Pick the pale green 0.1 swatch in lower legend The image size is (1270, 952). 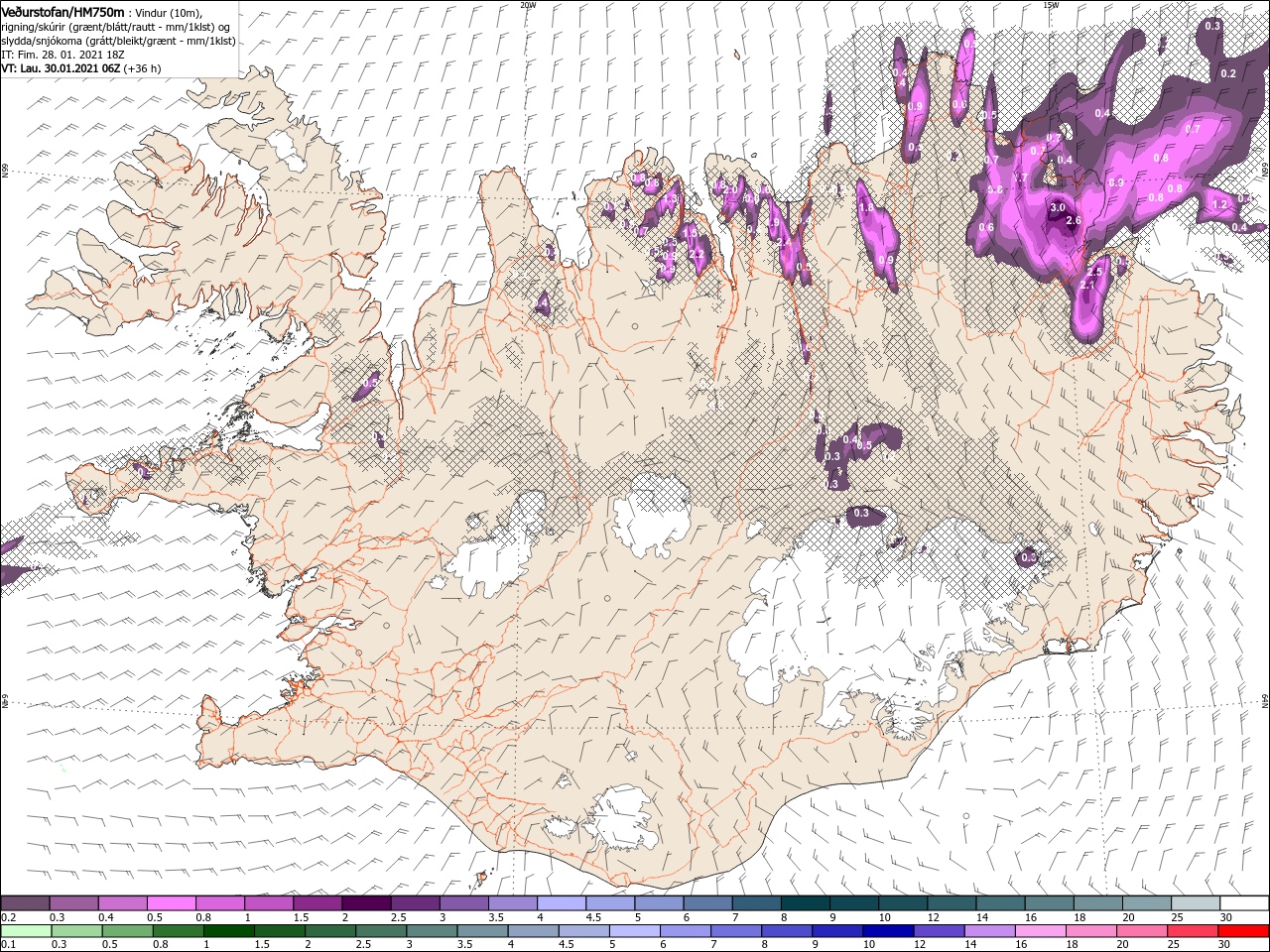pos(25,930)
